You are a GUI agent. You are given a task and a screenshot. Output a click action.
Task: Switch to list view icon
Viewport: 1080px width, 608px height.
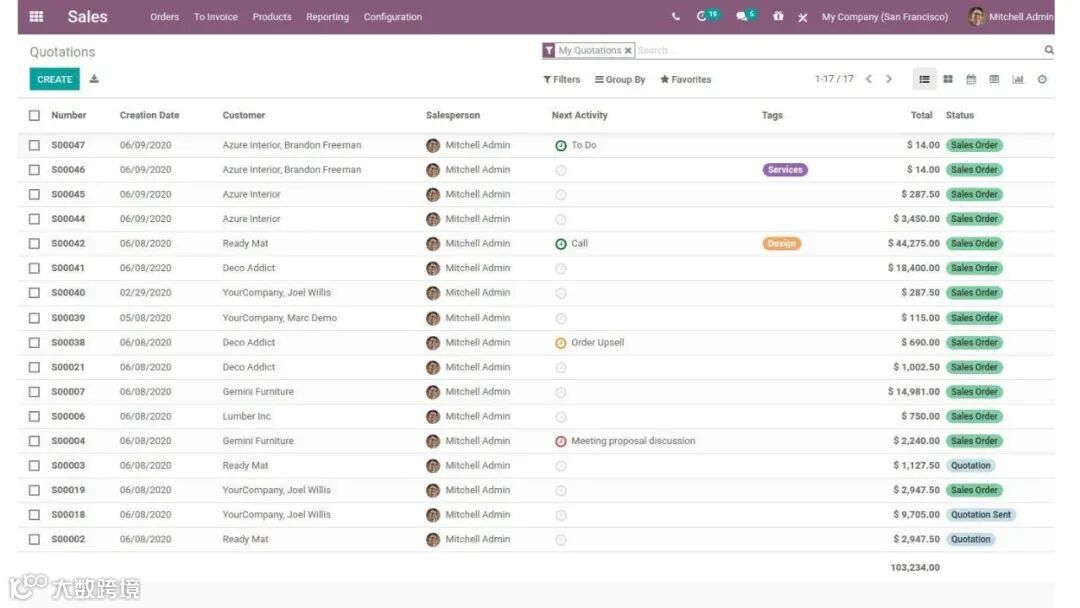click(924, 79)
